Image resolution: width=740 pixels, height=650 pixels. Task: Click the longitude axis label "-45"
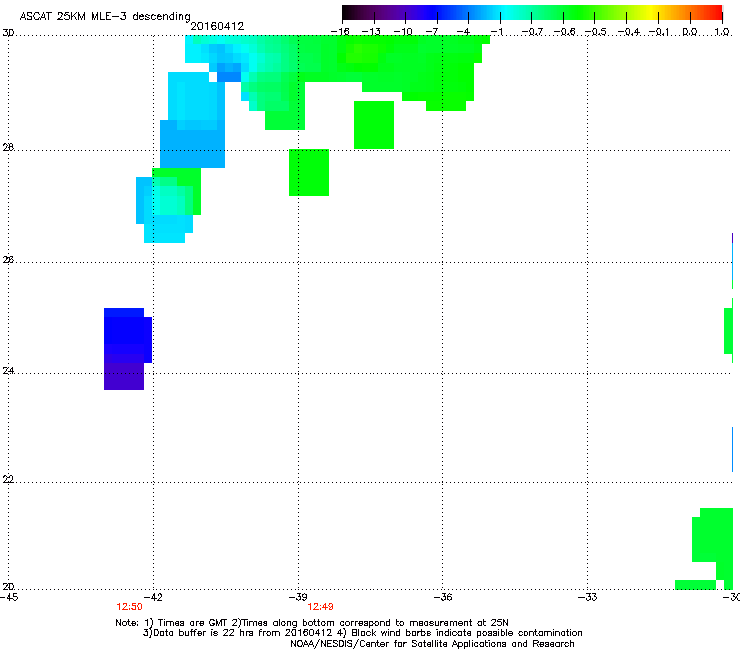(9, 597)
